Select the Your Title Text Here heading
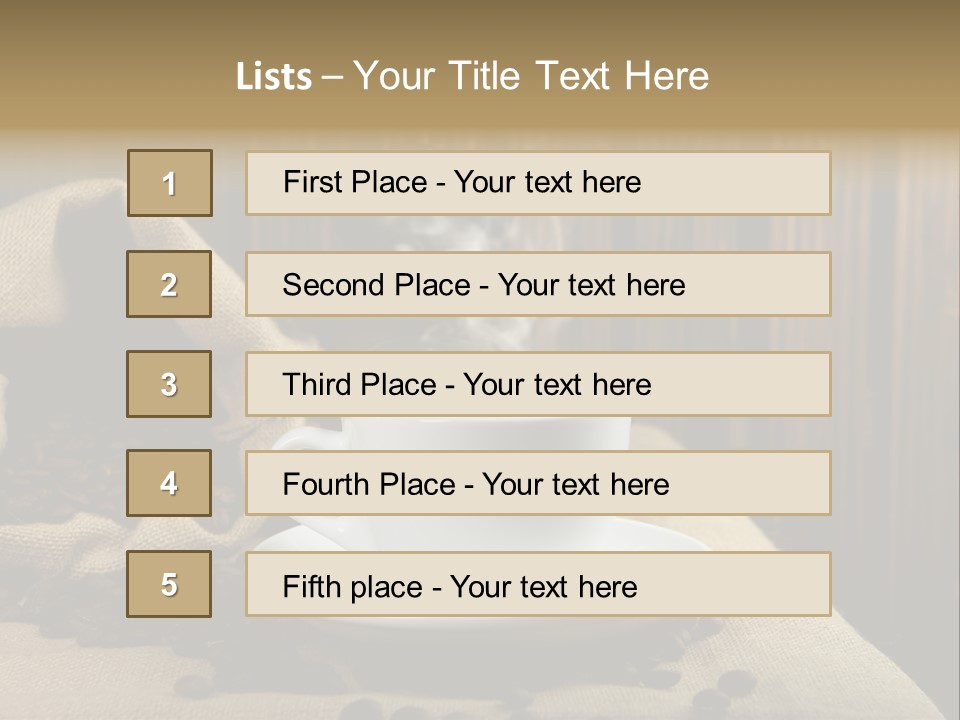960x720 pixels. (531, 76)
